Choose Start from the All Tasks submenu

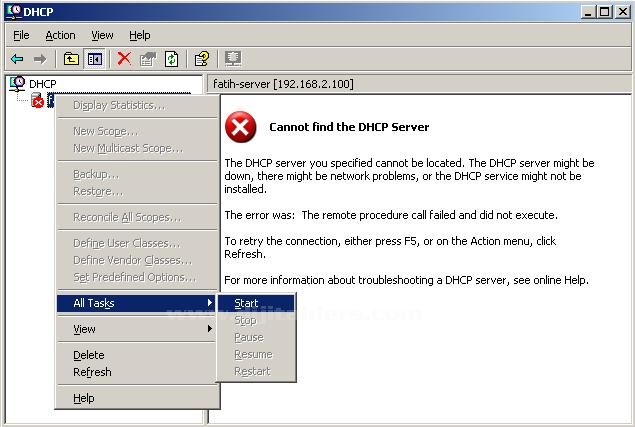point(246,303)
